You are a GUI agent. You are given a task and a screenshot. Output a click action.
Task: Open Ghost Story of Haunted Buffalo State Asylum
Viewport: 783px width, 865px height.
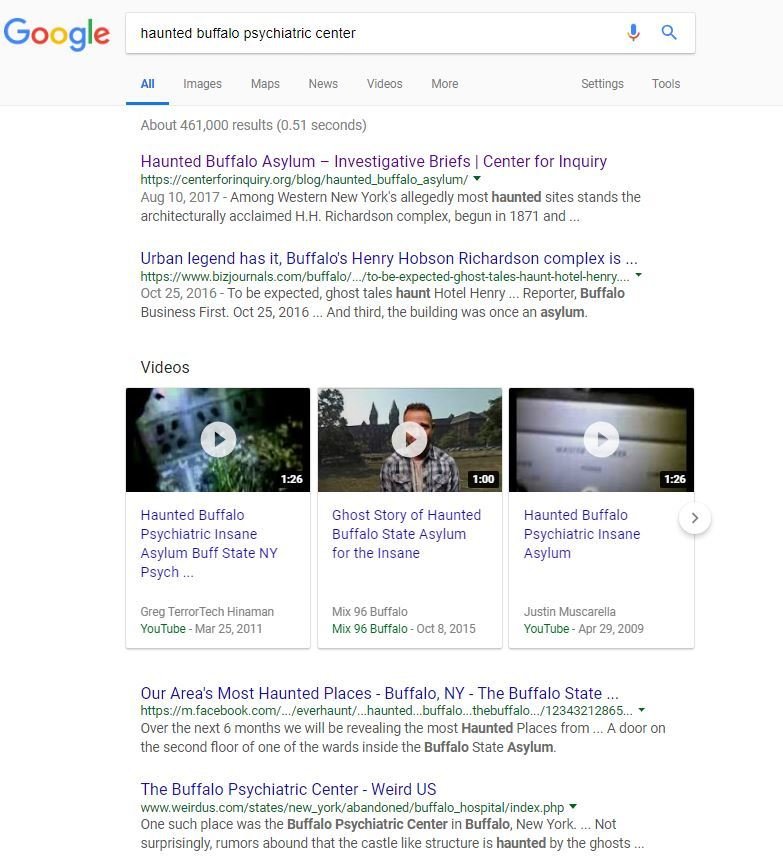[x=407, y=534]
